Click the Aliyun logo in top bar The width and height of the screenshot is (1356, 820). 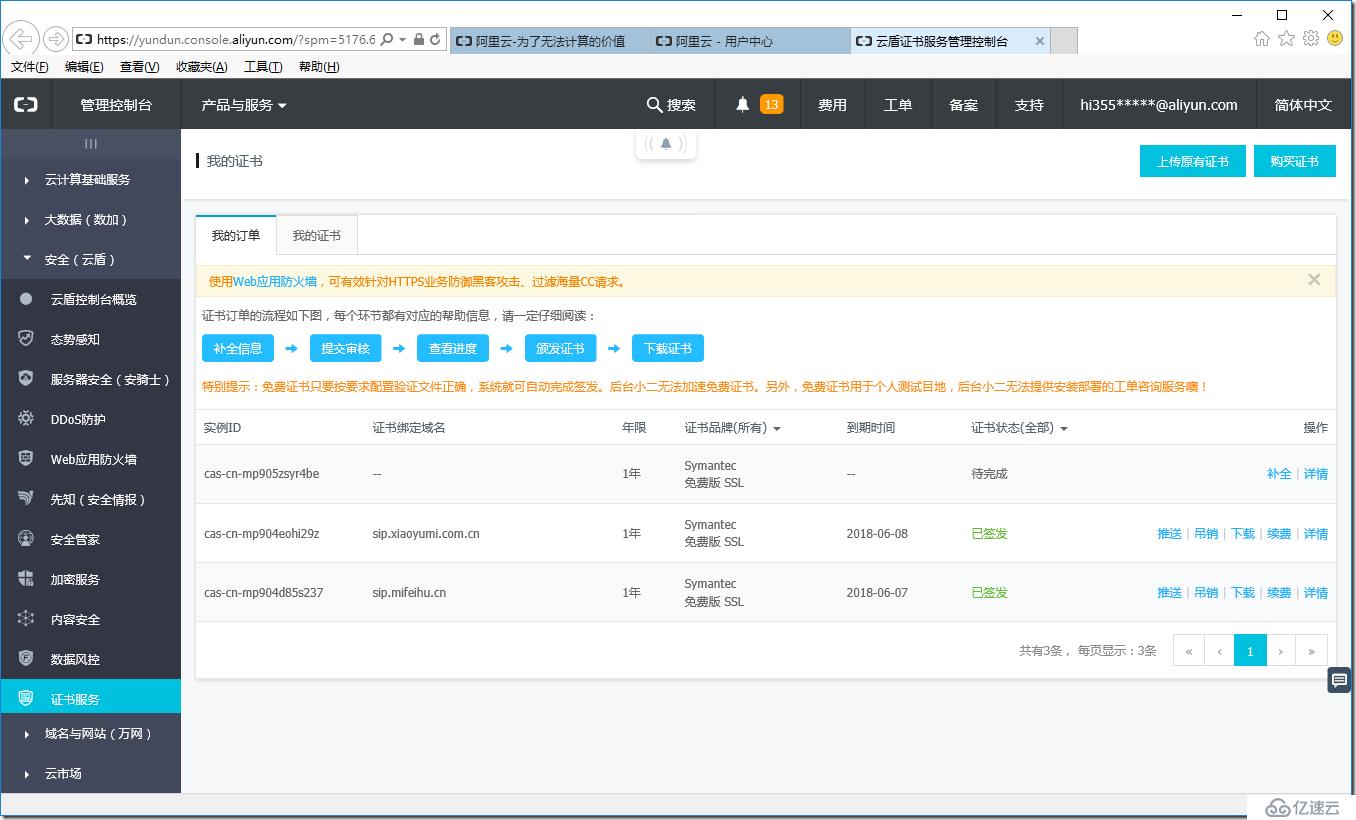[26, 104]
